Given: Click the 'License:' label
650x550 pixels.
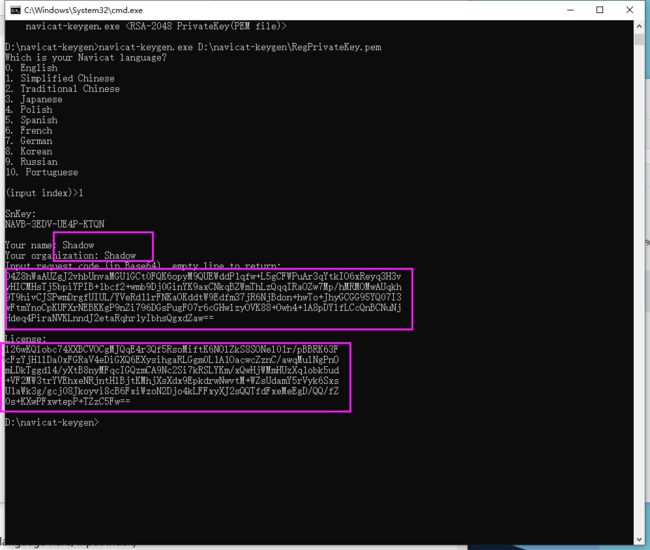Looking at the screenshot, I should (26, 339).
